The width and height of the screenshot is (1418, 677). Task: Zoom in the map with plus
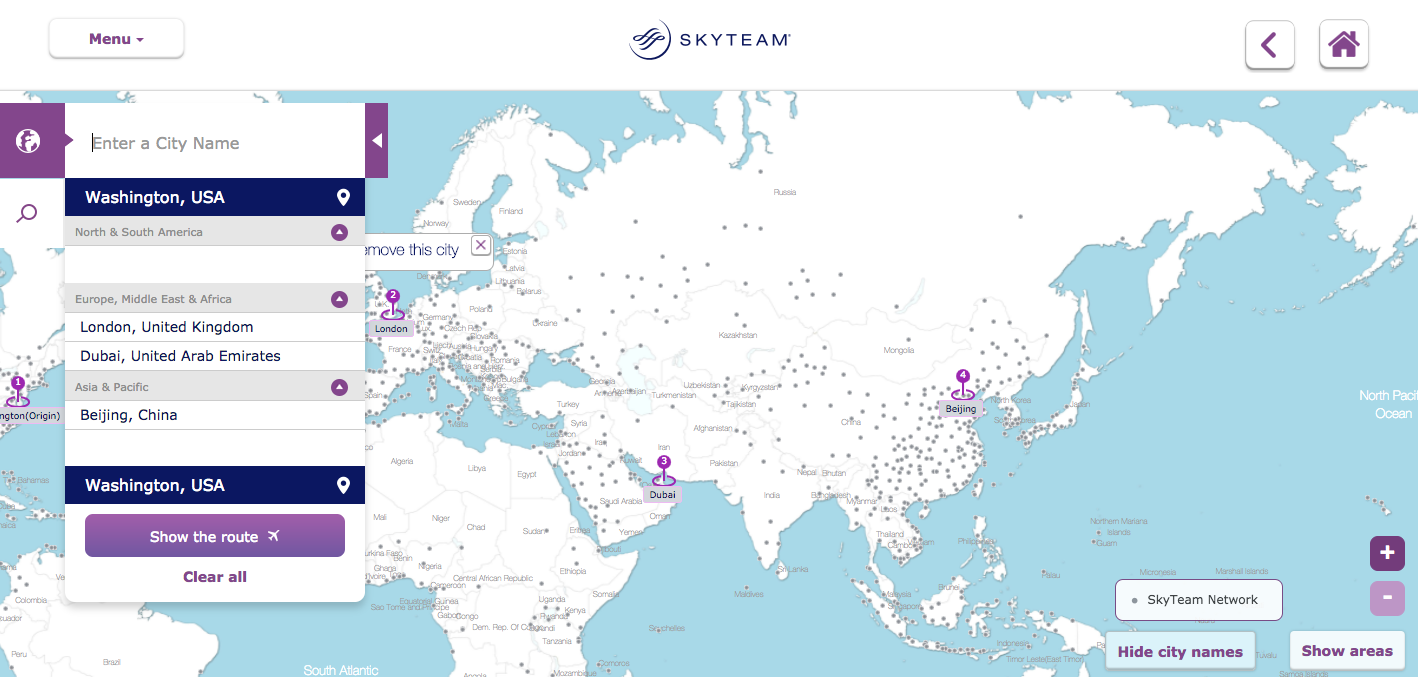click(x=1387, y=553)
